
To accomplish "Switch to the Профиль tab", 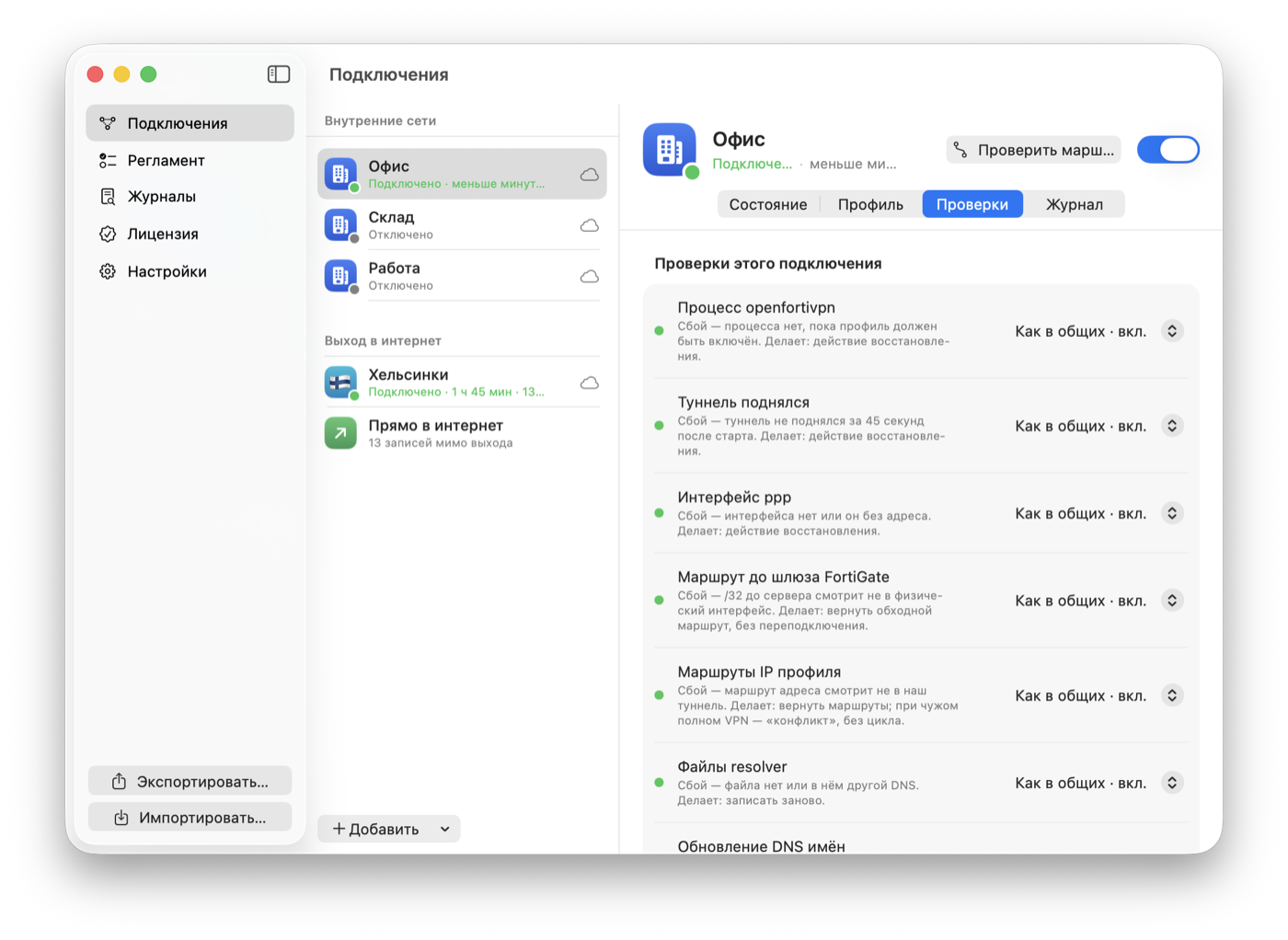I will tap(870, 204).
